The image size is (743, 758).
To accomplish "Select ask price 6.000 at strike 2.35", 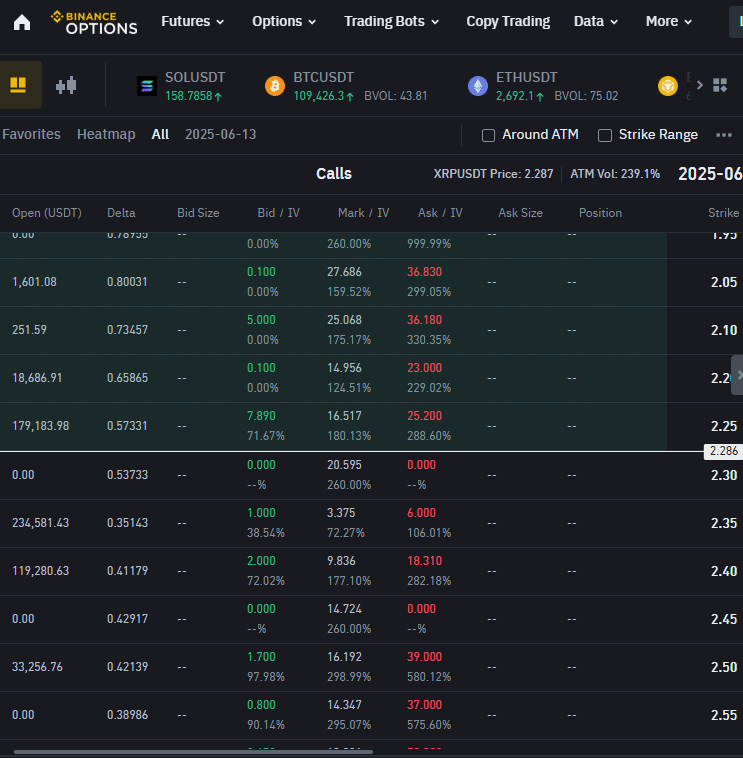I will [x=422, y=513].
